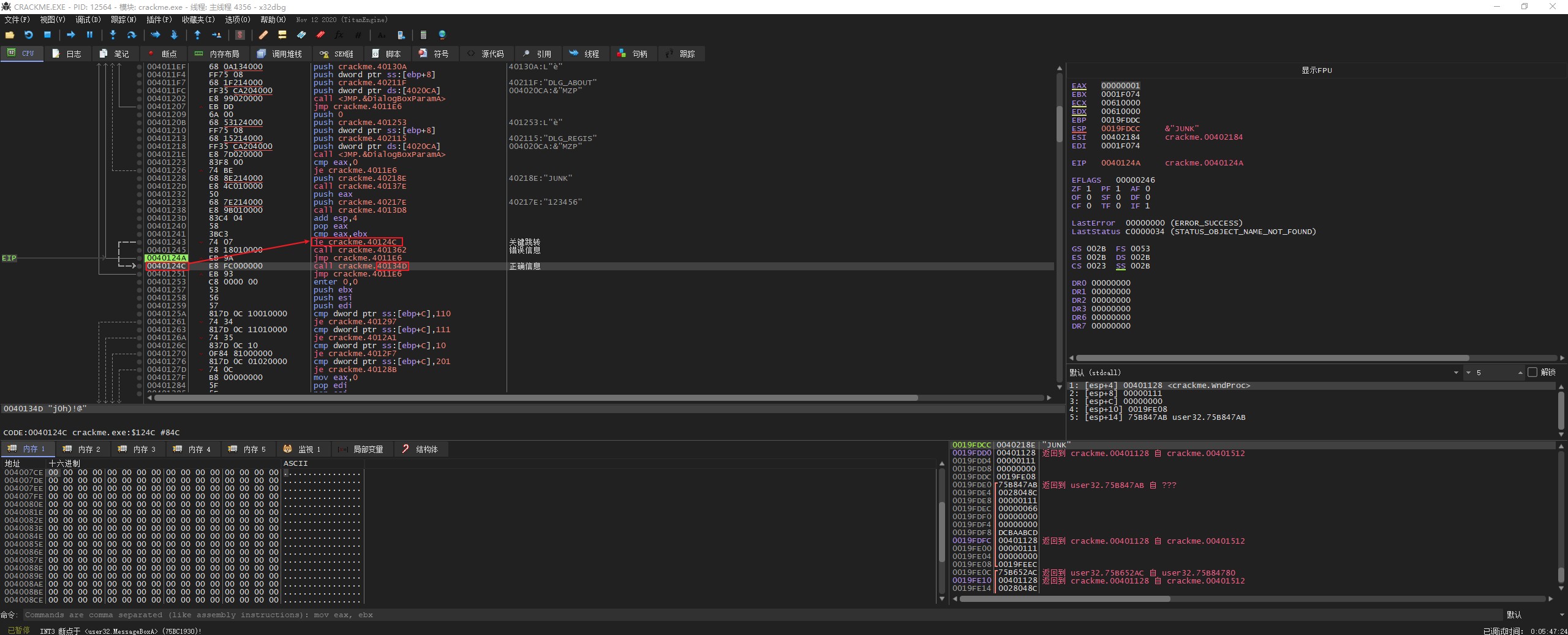This screenshot has width=1568, height=635.
Task: Click the 显示FPU button
Action: tap(1316, 70)
